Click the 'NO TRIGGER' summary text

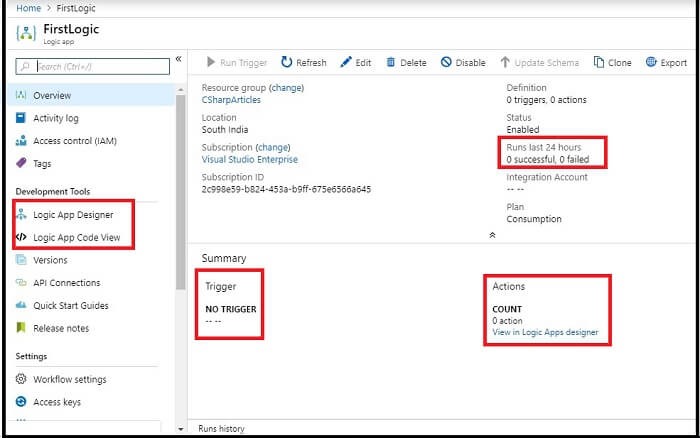pos(231,309)
